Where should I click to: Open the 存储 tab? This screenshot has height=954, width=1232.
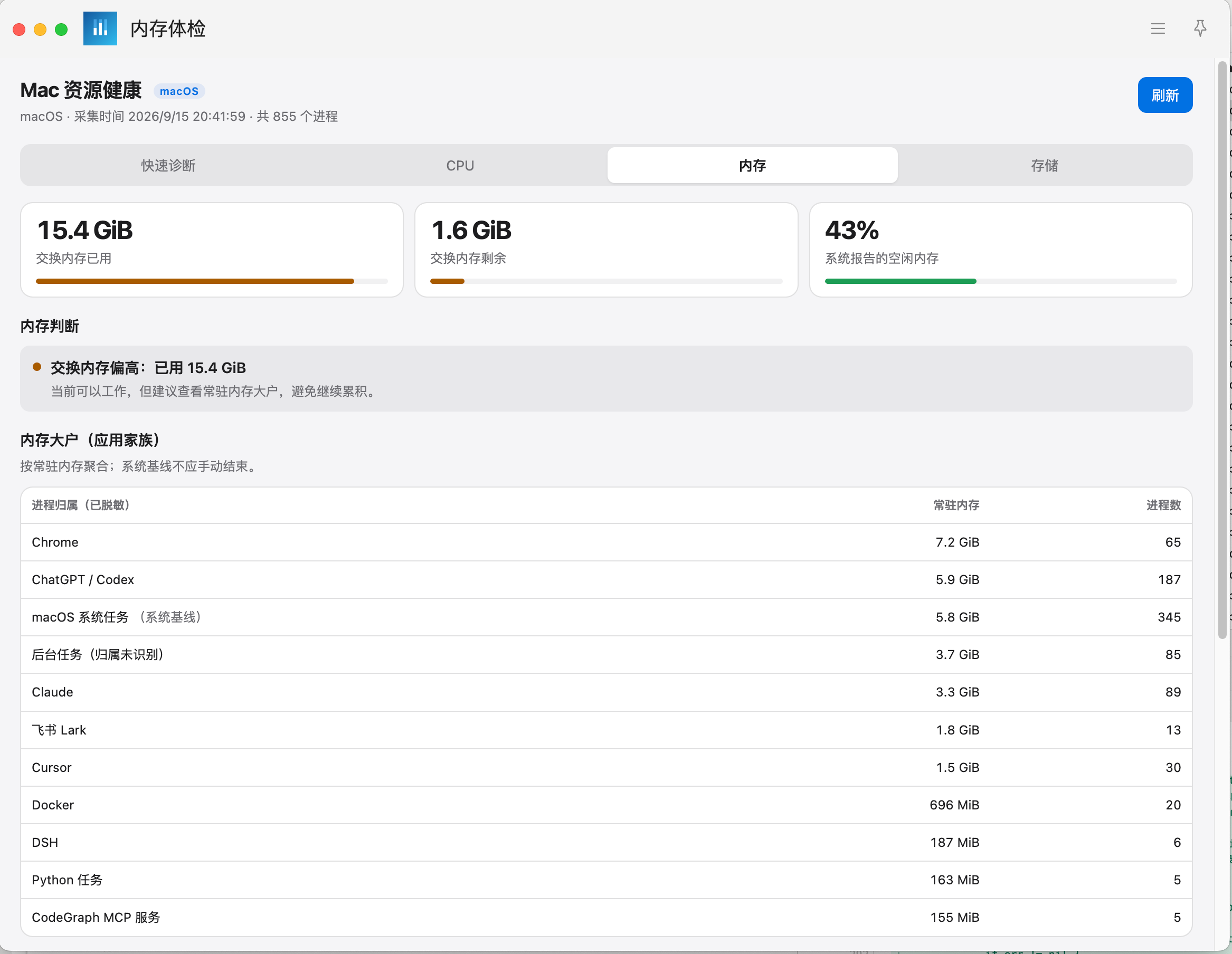point(1044,166)
